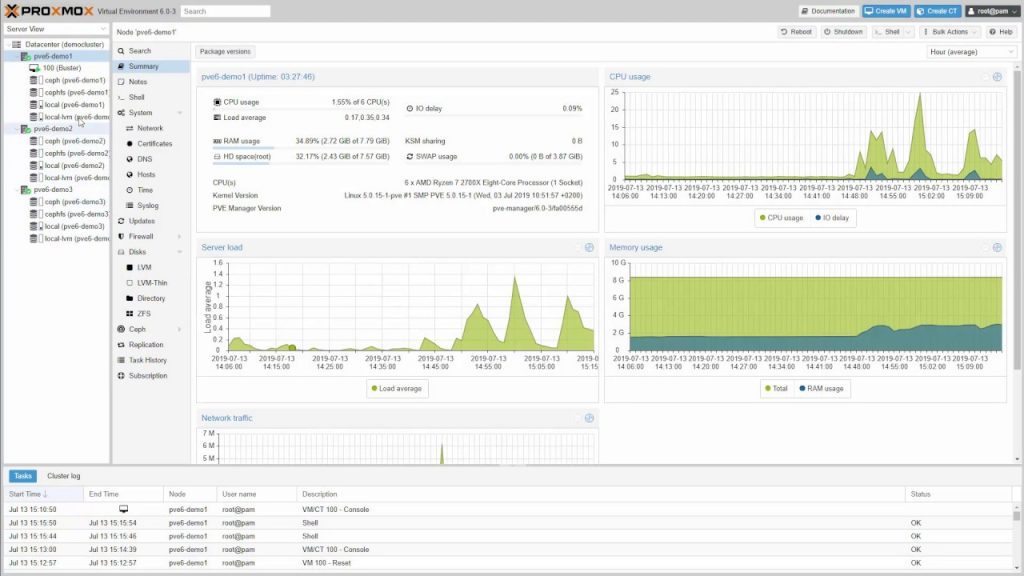Switch to the Cluster log tab
Screen dimensions: 1024x576
[63, 476]
